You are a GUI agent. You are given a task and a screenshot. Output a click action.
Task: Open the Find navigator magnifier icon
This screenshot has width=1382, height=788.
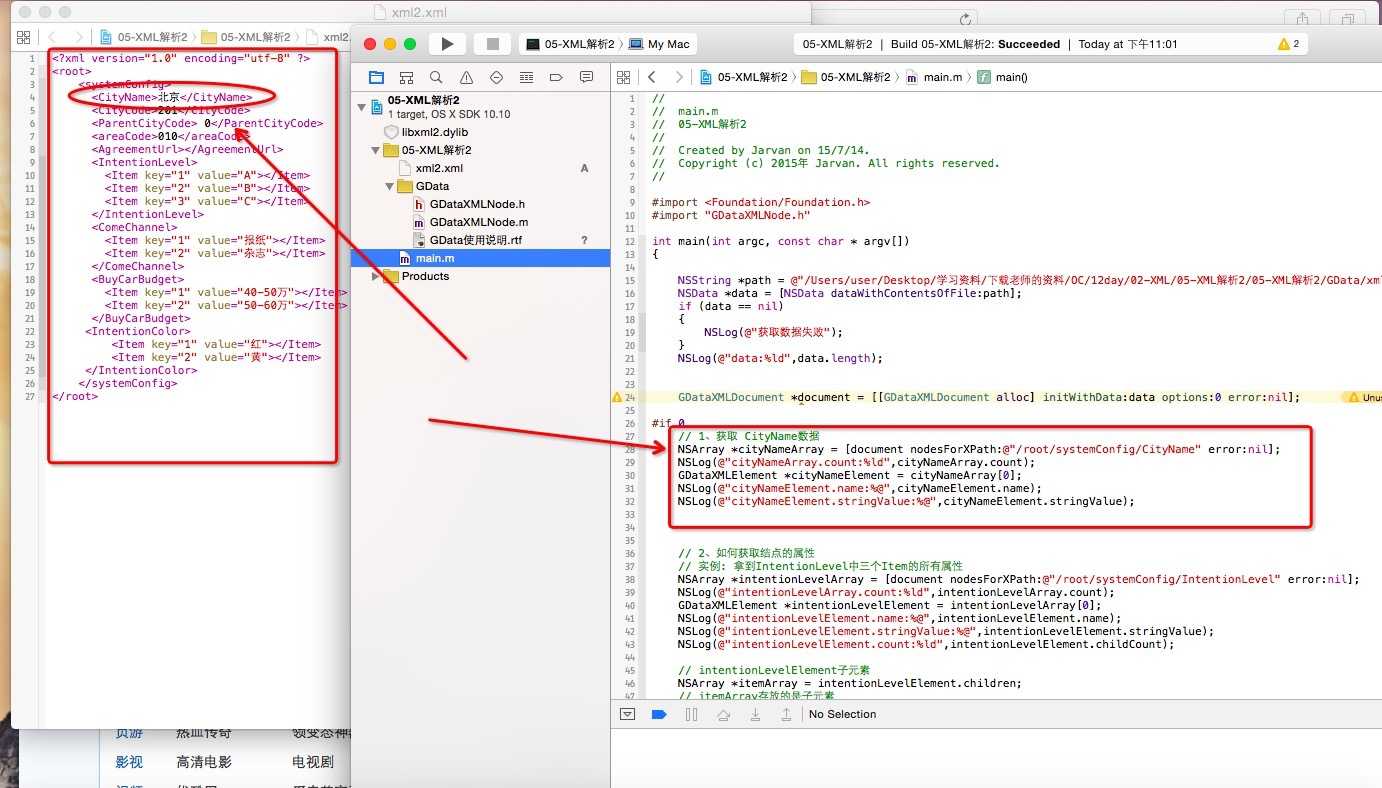pos(436,77)
